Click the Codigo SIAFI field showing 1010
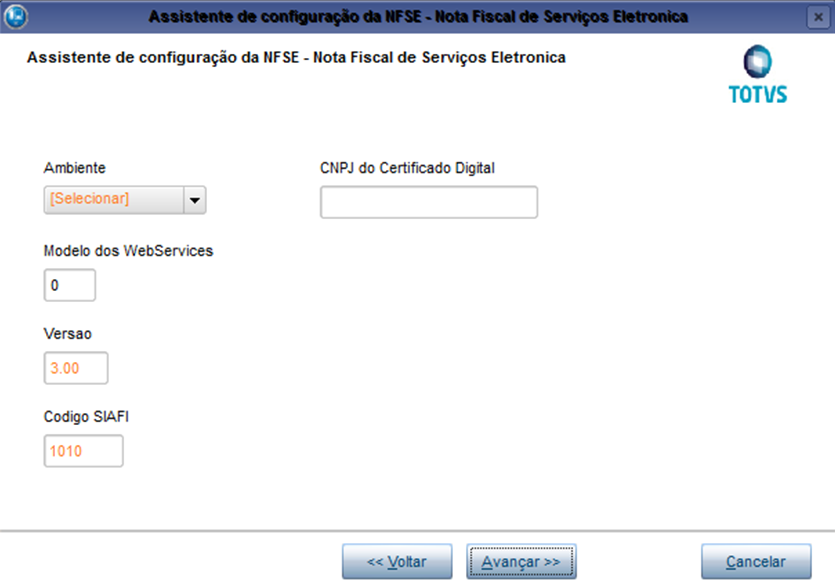This screenshot has height=584, width=835. 83,451
